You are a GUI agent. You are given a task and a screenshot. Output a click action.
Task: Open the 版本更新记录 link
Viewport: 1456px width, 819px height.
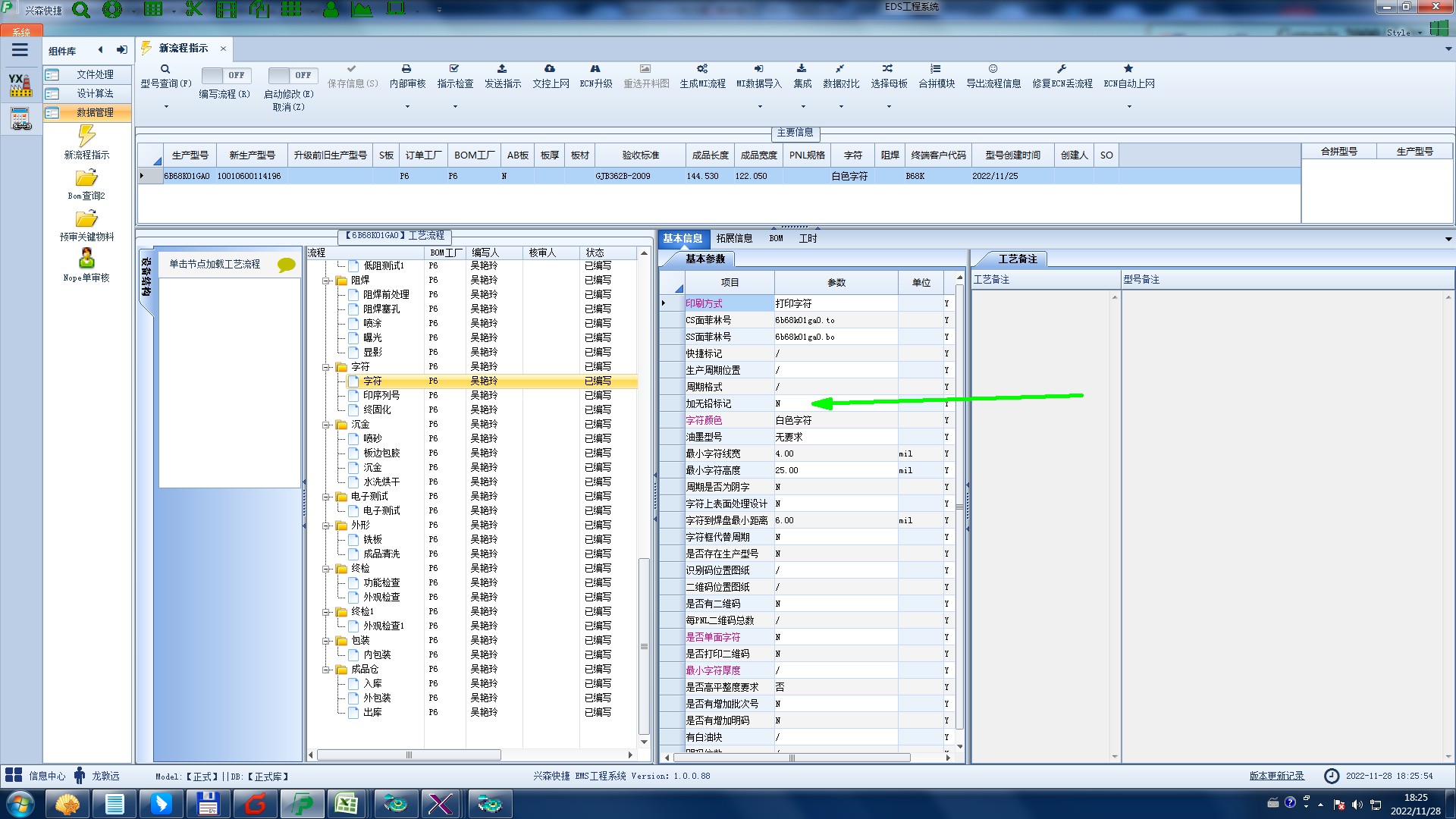(x=1276, y=776)
